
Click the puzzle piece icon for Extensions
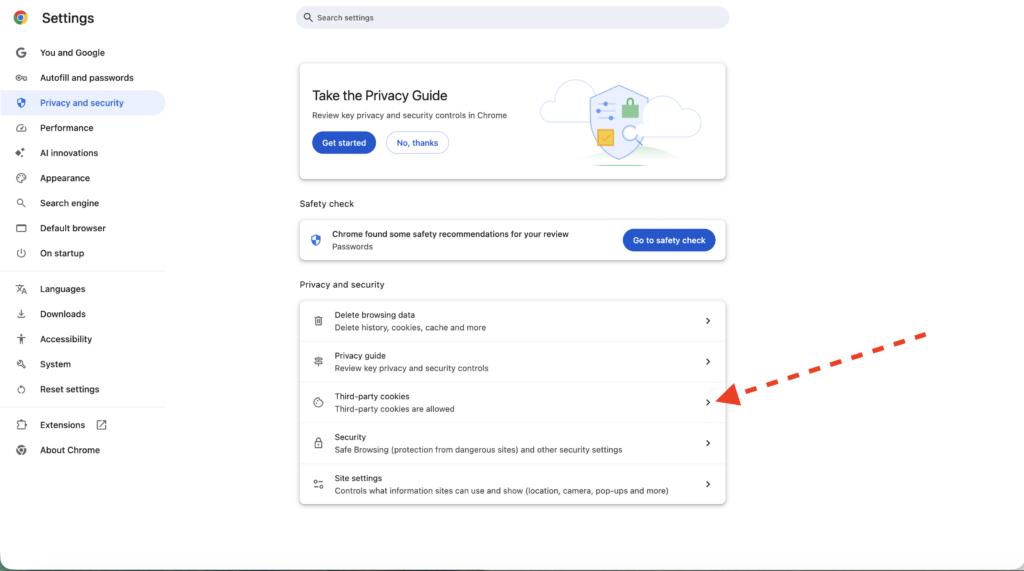pos(21,425)
